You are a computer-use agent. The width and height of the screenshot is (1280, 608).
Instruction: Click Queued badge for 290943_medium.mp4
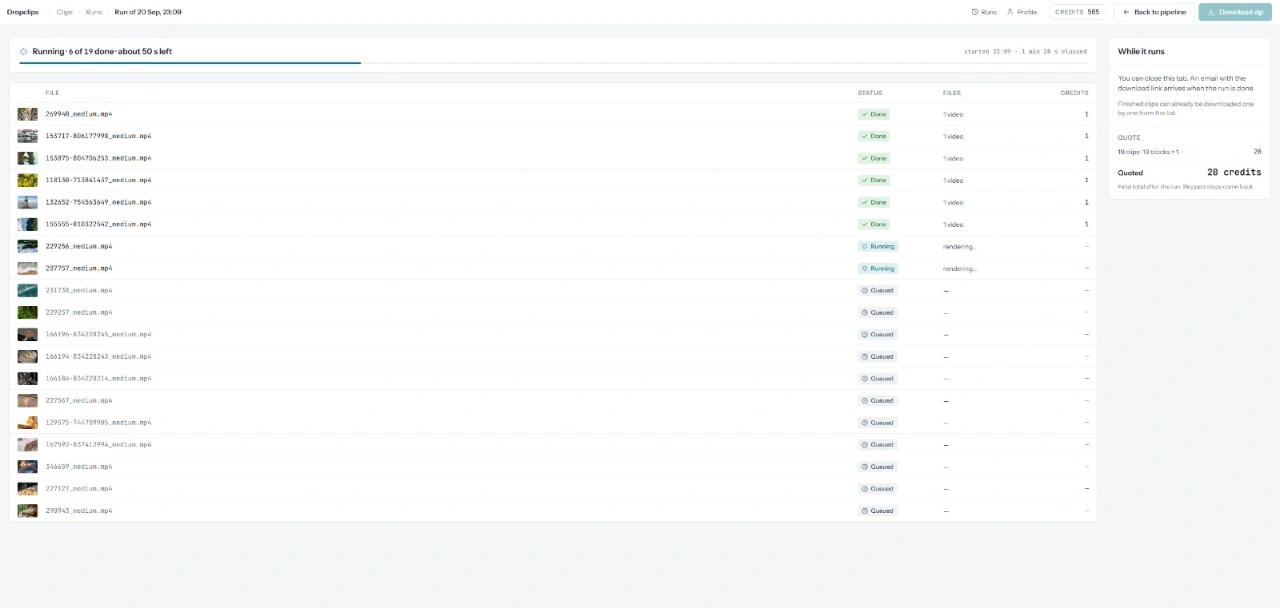tap(878, 510)
